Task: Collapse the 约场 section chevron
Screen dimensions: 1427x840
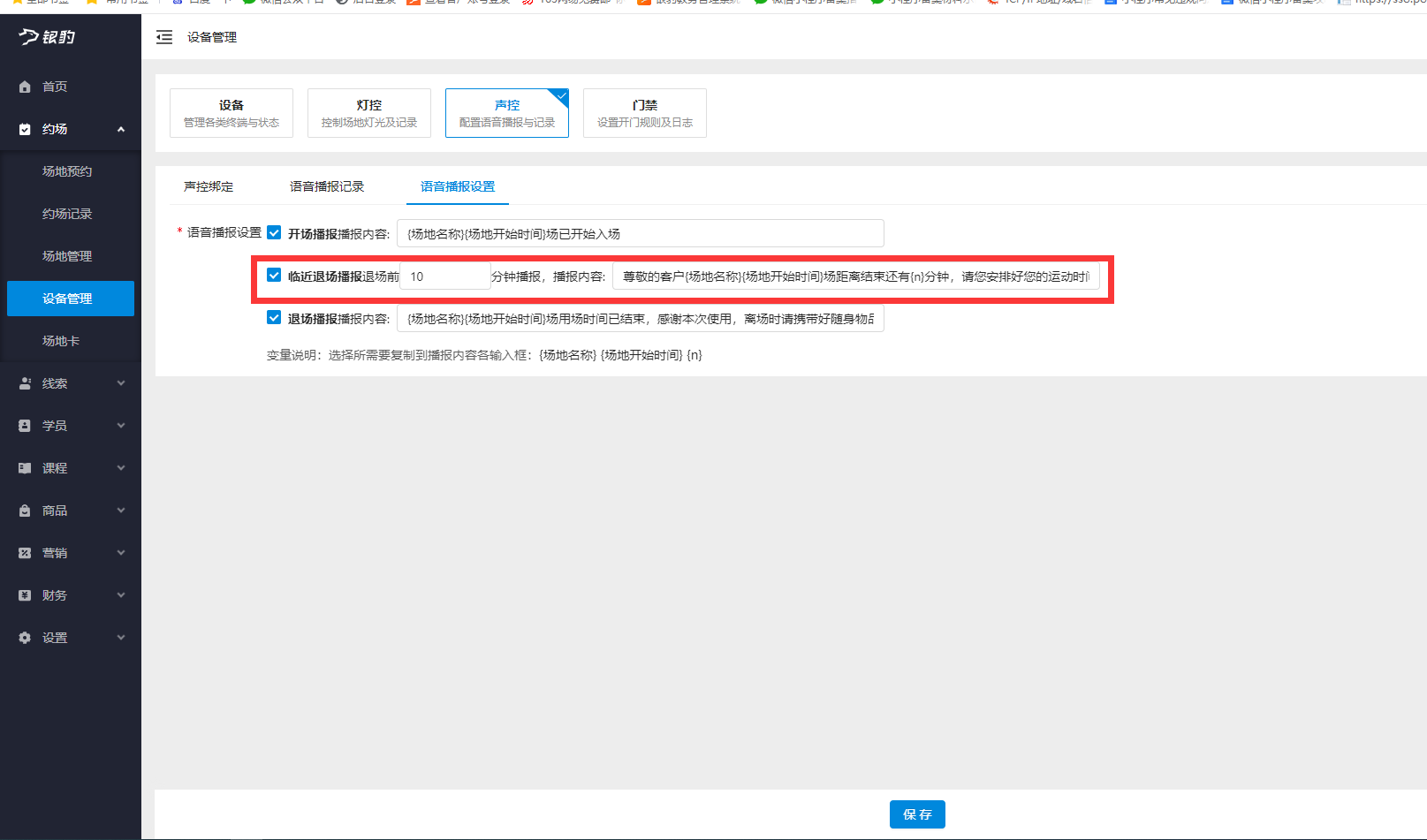Action: 121,128
